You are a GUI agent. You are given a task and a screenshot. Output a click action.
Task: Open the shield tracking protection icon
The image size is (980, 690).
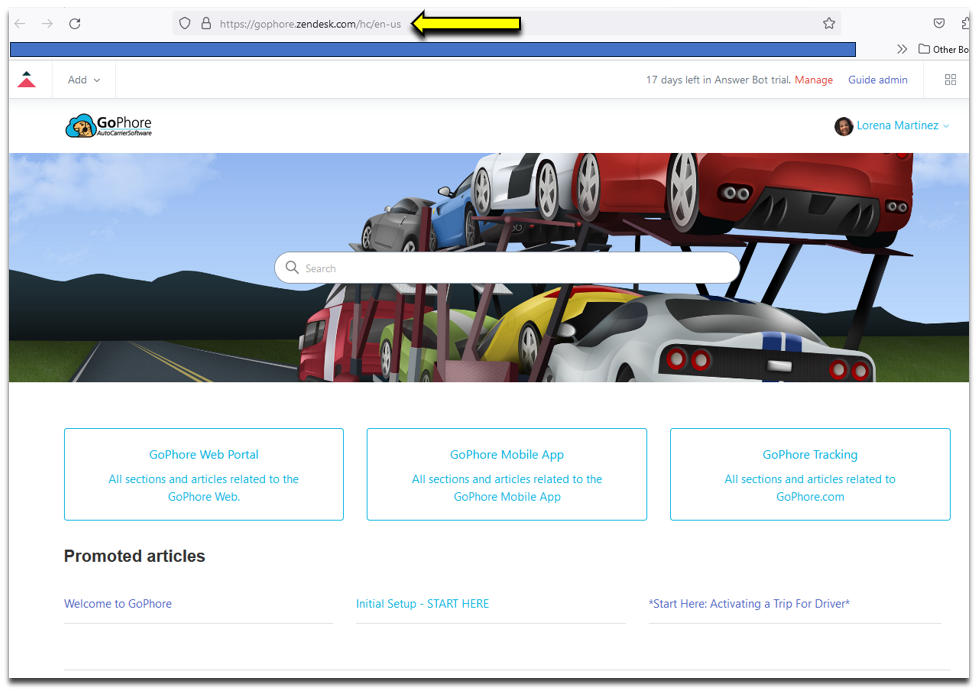(x=184, y=24)
